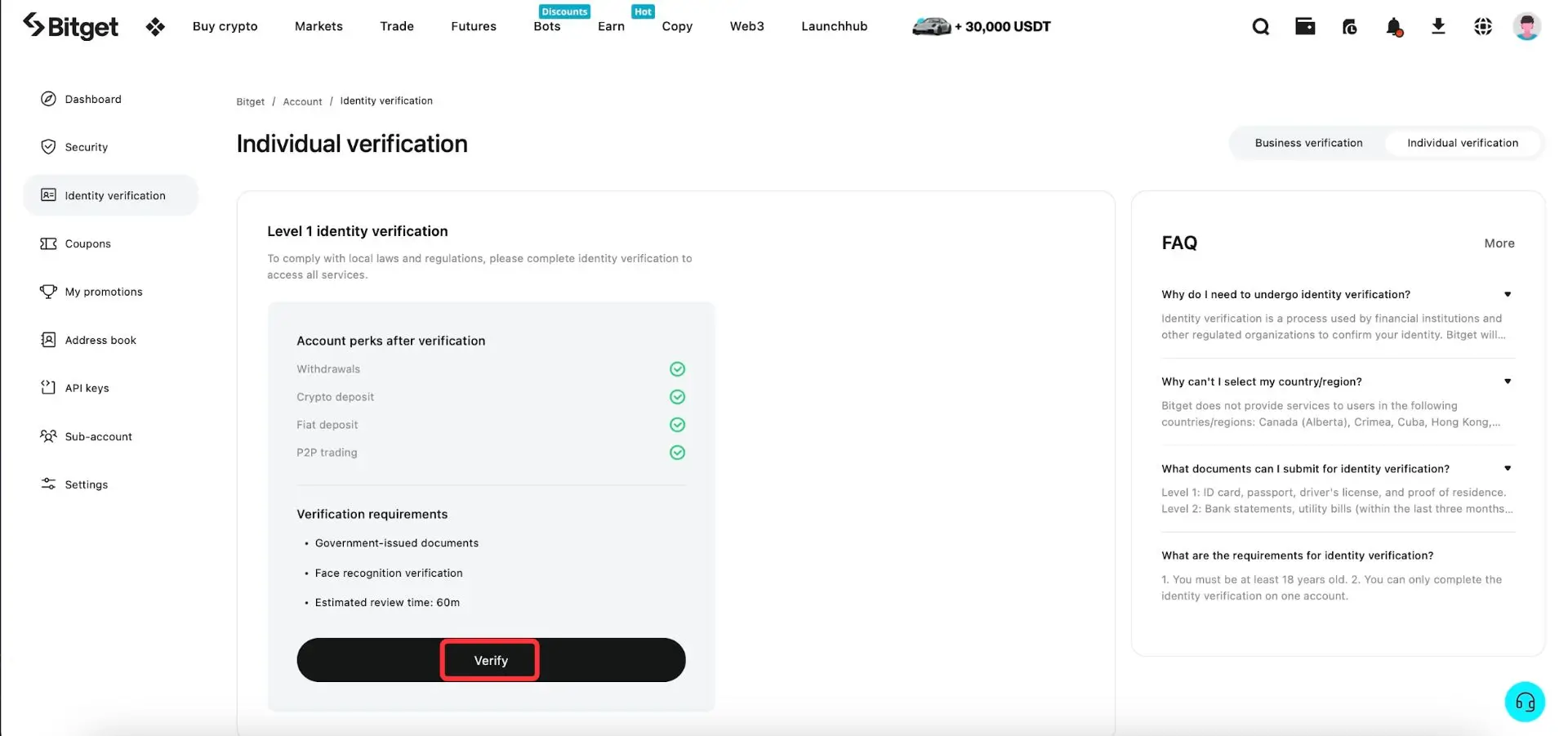Go to Security in sidebar
The image size is (1568, 736).
[x=86, y=147]
